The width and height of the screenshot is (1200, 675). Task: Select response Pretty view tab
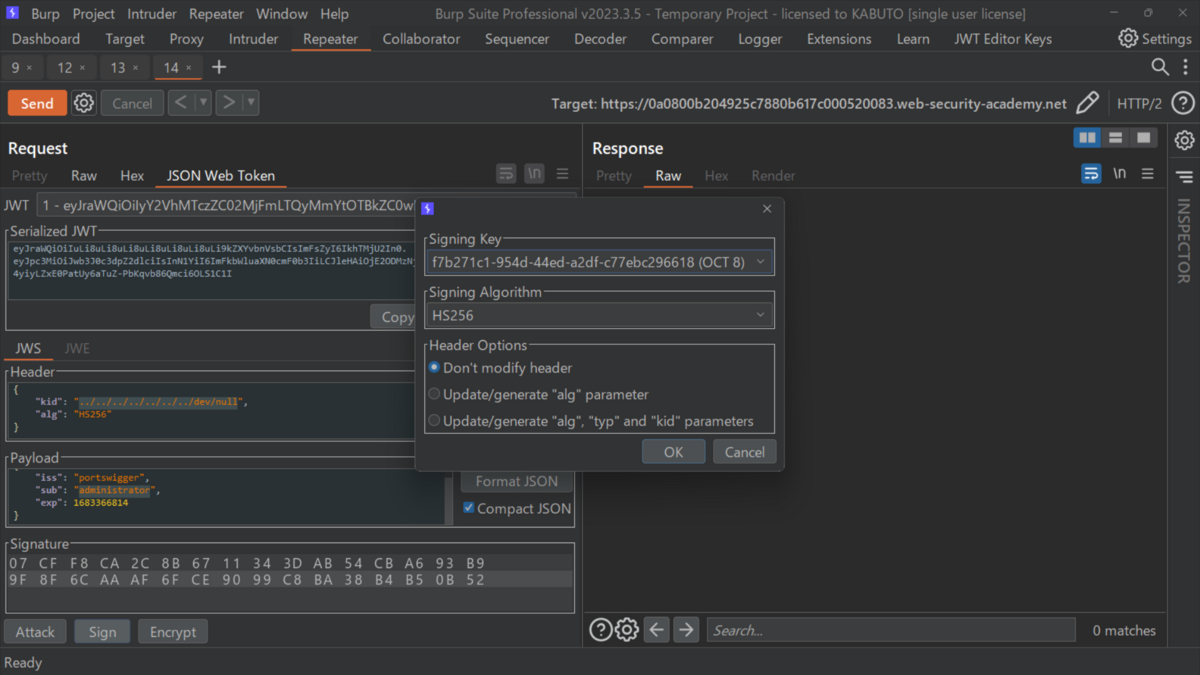pyautogui.click(x=614, y=175)
